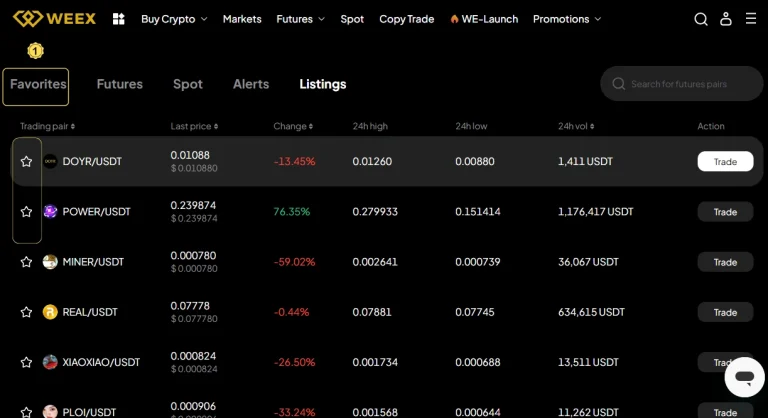The height and width of the screenshot is (418, 768).
Task: Click the 634,615 USDT volume value
Action: [x=591, y=312]
